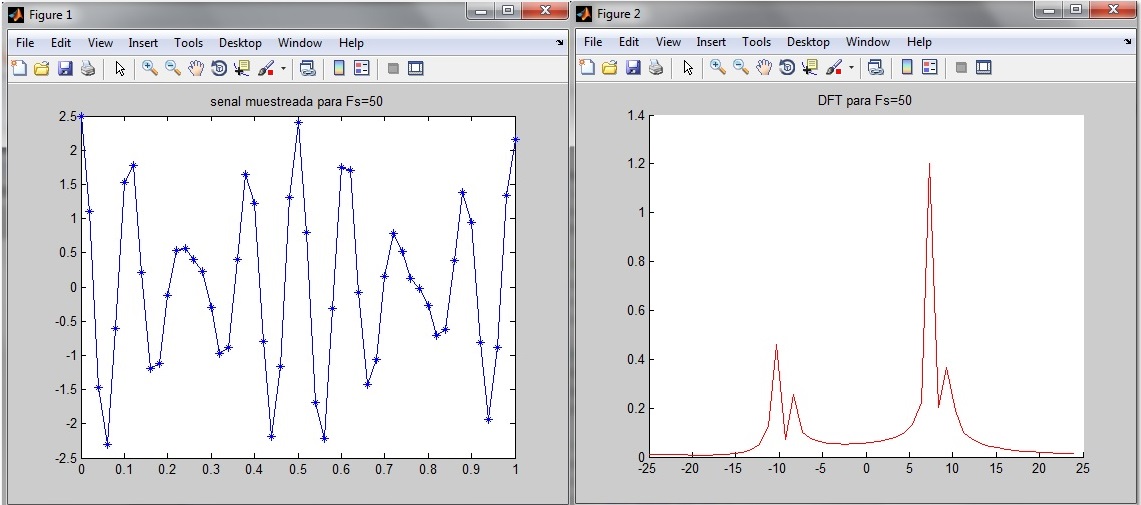Click Link Plot icon in Figure 2
This screenshot has width=1141, height=505.
pos(875,69)
